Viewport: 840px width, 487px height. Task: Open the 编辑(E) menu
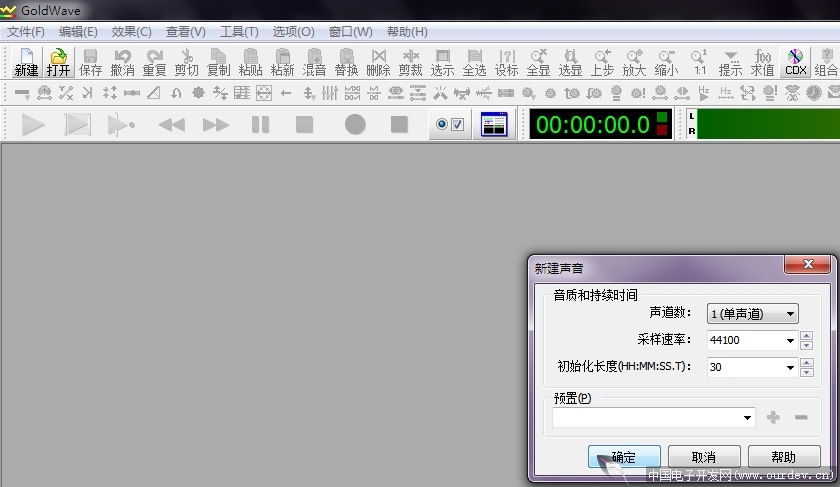78,32
